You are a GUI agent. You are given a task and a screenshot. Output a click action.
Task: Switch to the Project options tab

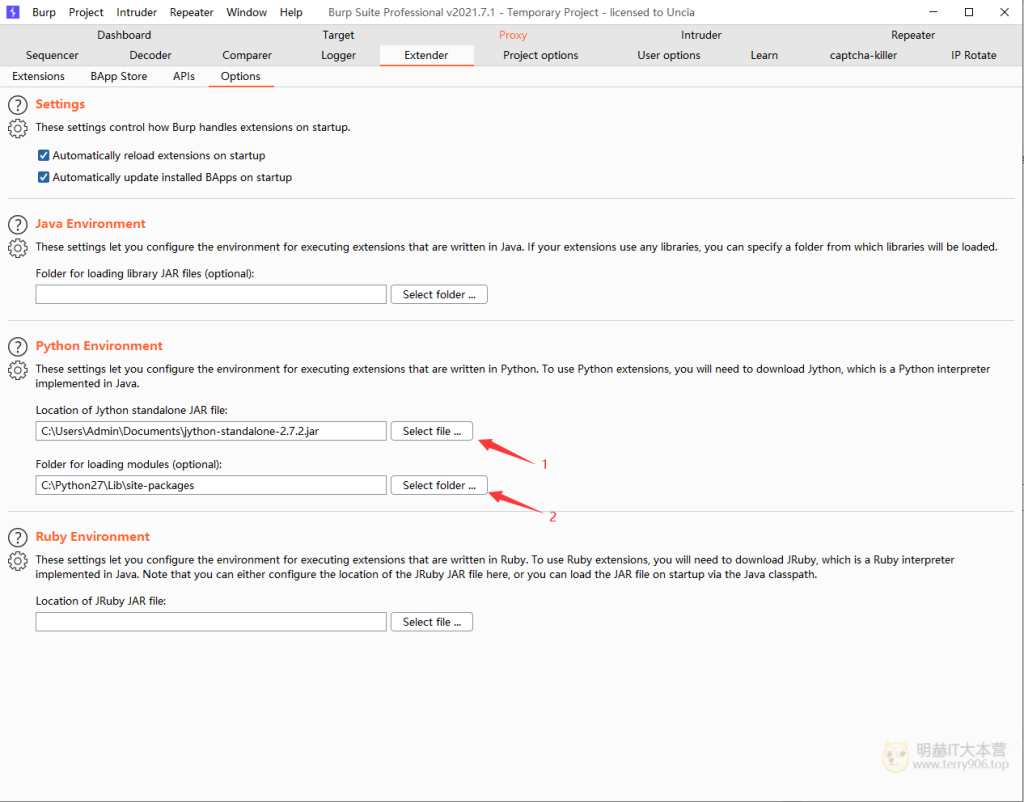(x=541, y=56)
